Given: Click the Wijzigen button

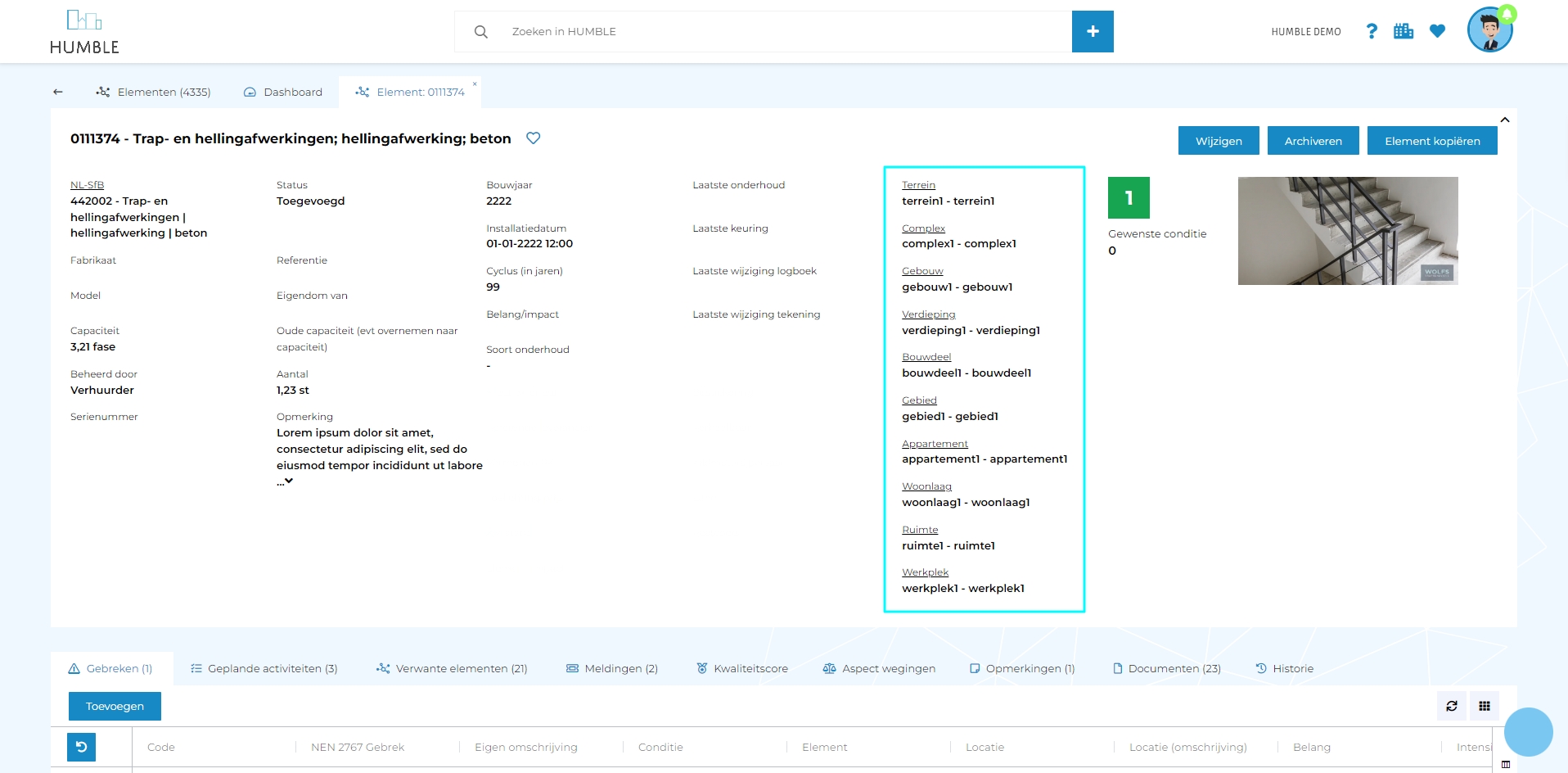Looking at the screenshot, I should pos(1219,141).
